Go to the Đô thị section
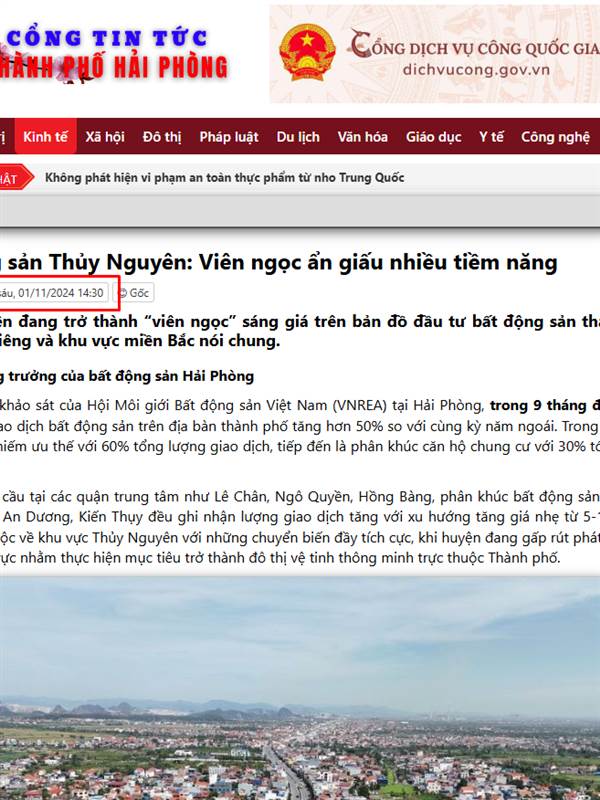 pyautogui.click(x=162, y=137)
